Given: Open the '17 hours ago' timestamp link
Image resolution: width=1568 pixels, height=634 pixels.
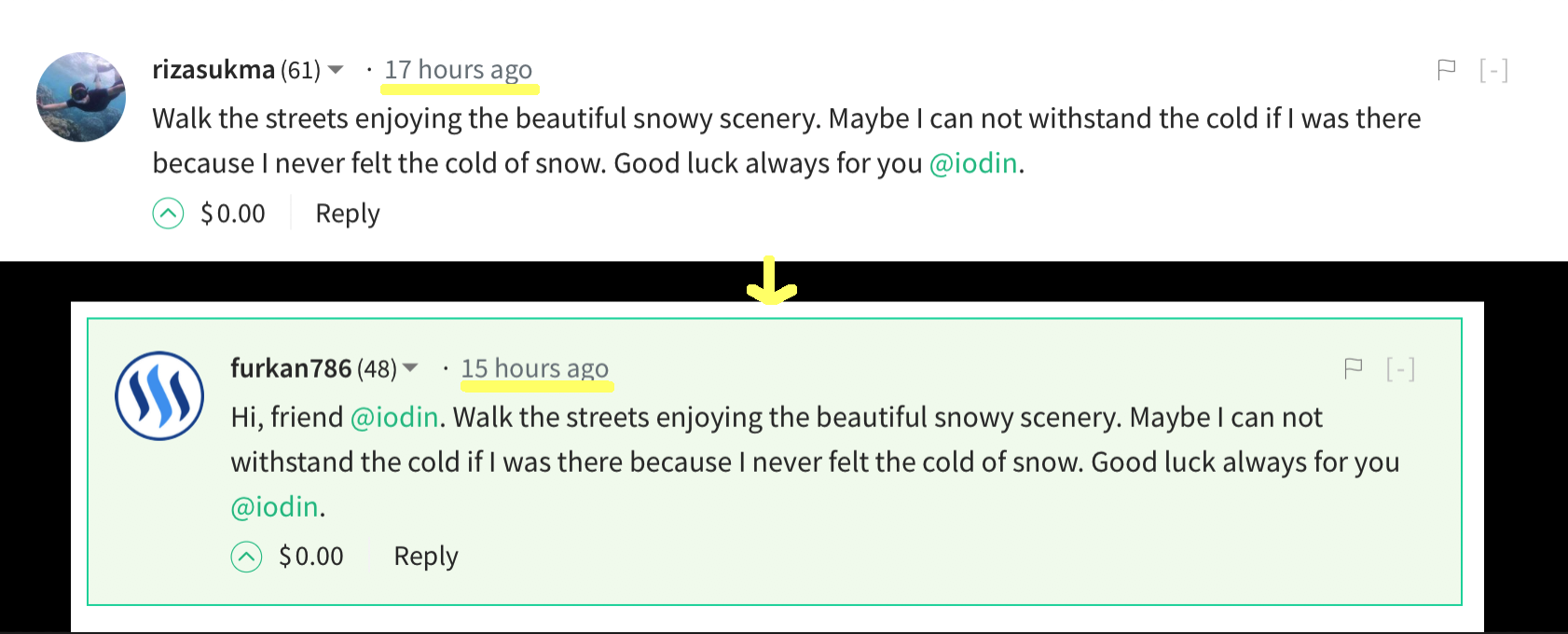Looking at the screenshot, I should [x=459, y=70].
